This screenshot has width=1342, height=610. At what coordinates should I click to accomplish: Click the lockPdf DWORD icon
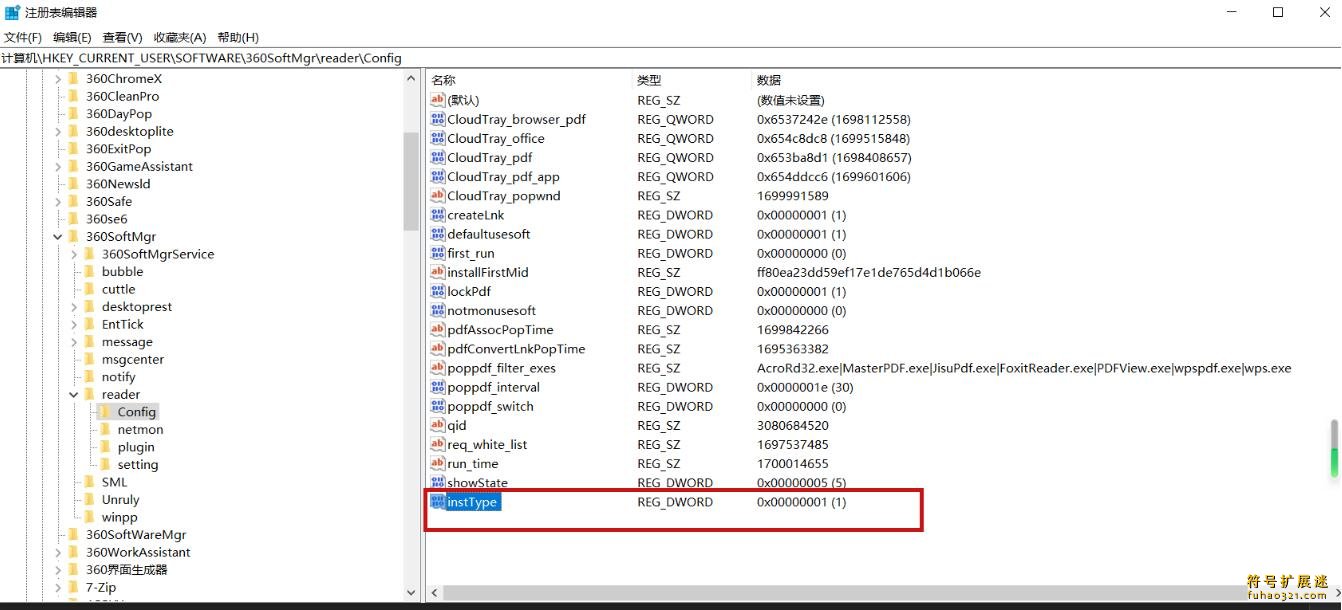tap(437, 291)
